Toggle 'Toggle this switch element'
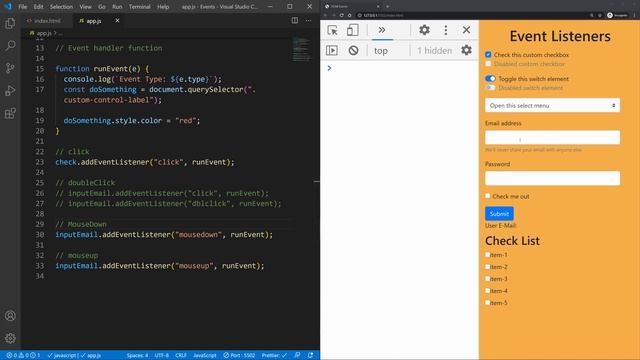 coord(490,78)
